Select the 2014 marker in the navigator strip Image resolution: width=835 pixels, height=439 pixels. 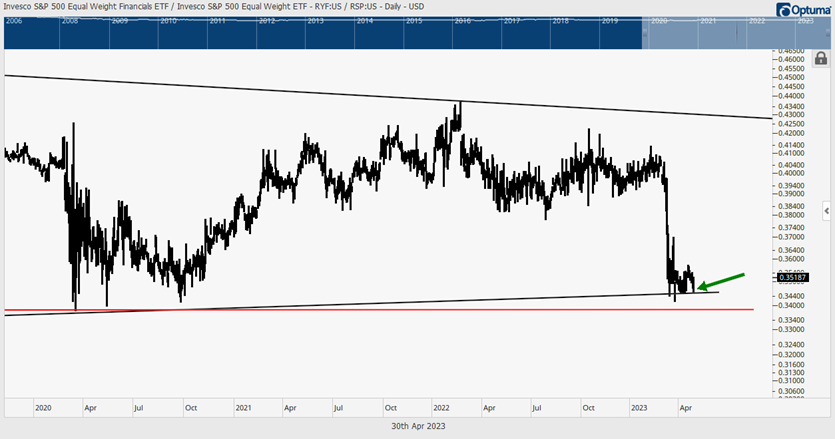tap(365, 21)
